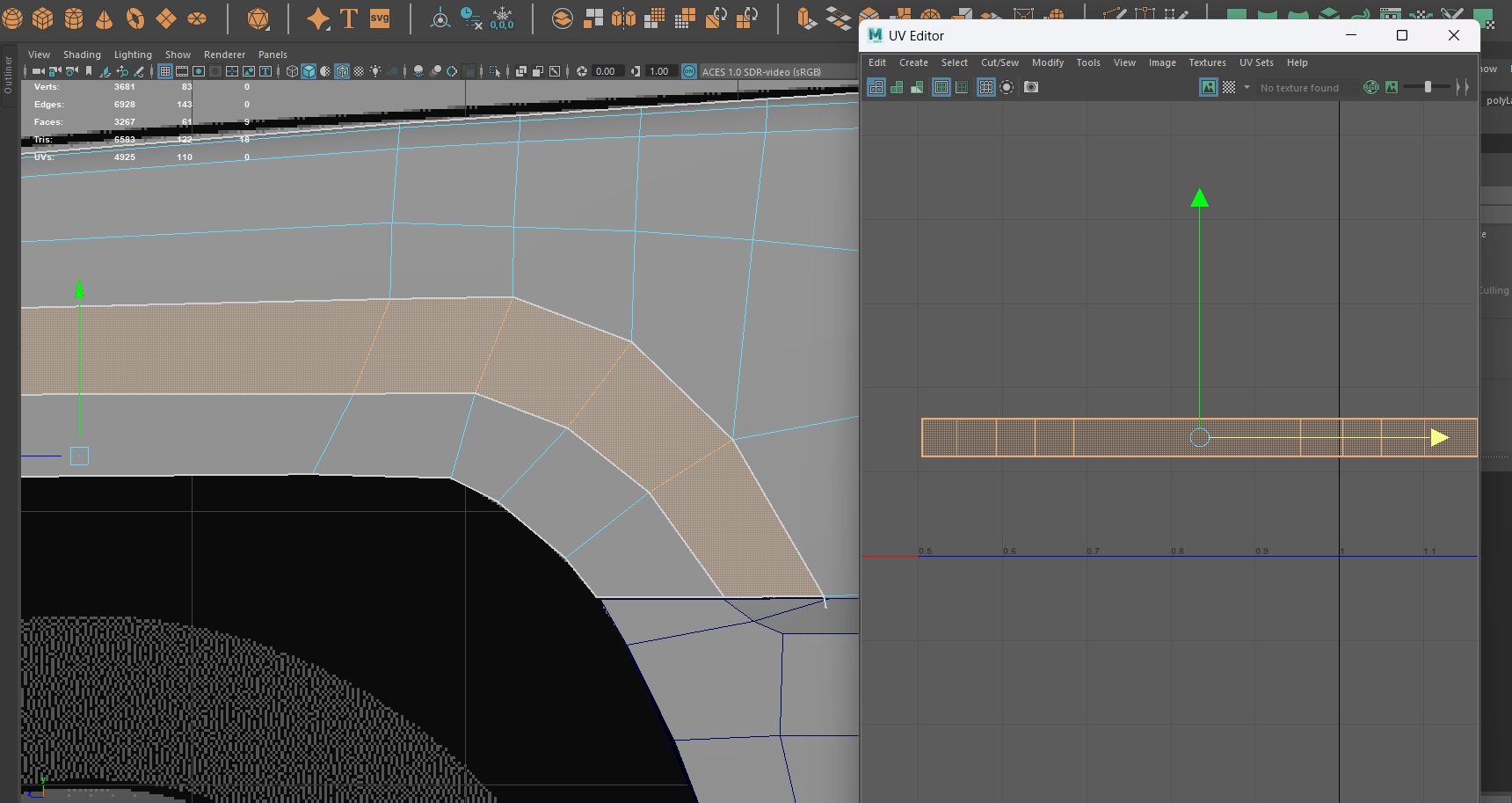
Task: Toggle image display in UV Editor toolbar
Action: pos(1209,87)
